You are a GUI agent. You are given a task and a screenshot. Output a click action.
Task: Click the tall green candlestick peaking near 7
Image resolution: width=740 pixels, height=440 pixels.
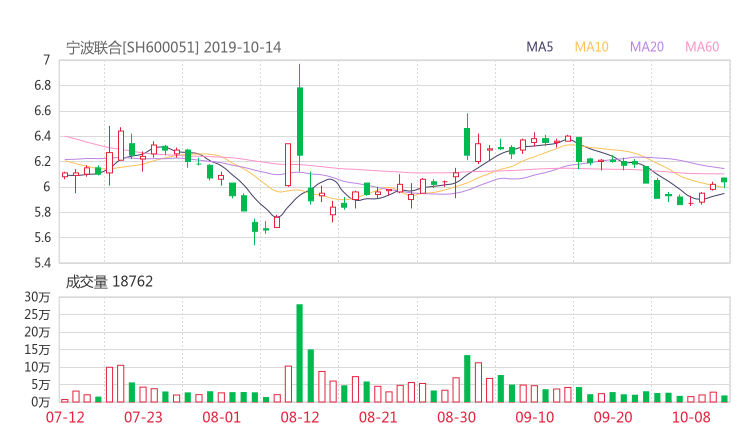tap(300, 120)
